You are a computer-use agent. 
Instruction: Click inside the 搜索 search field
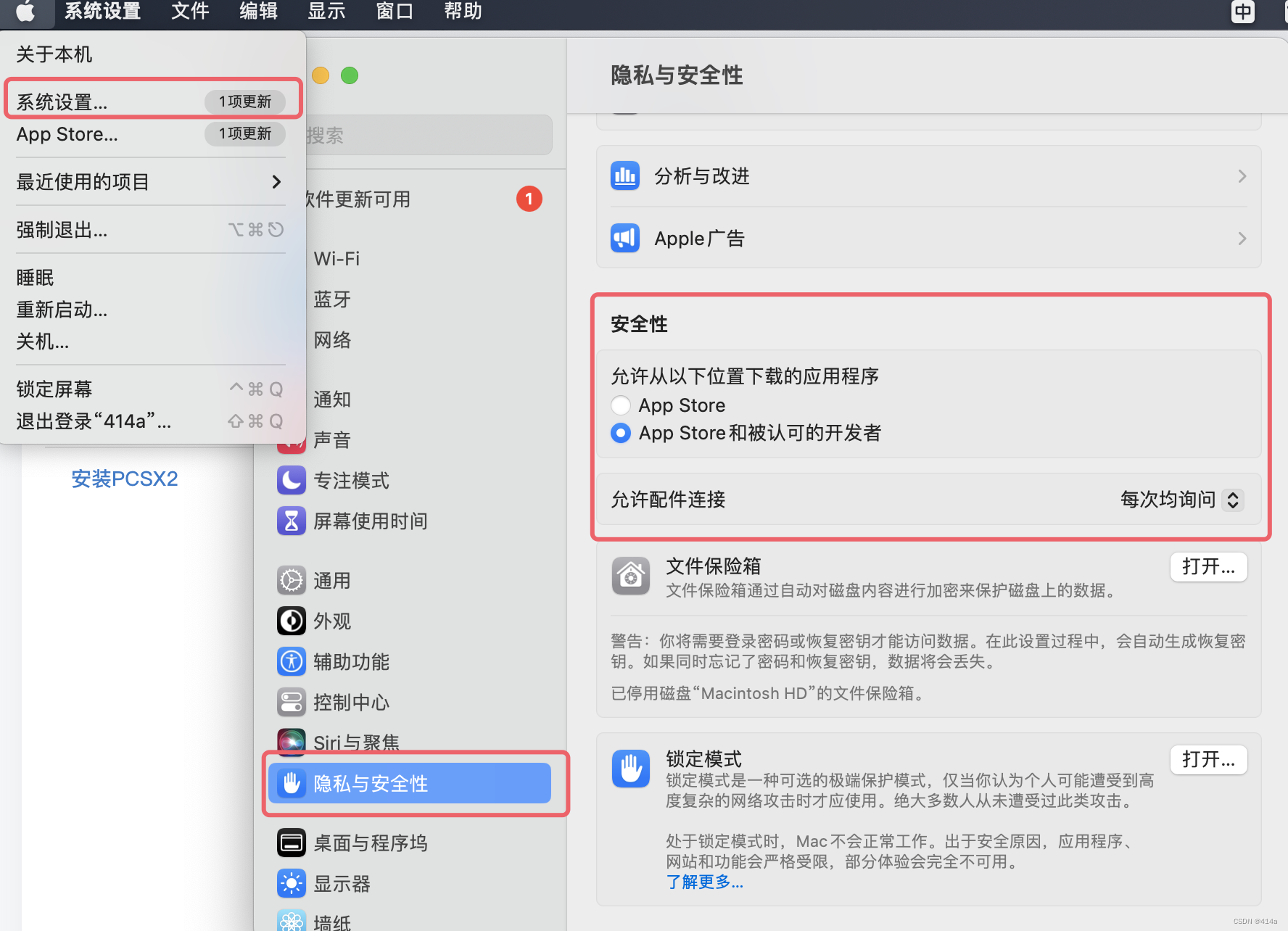pyautogui.click(x=428, y=135)
